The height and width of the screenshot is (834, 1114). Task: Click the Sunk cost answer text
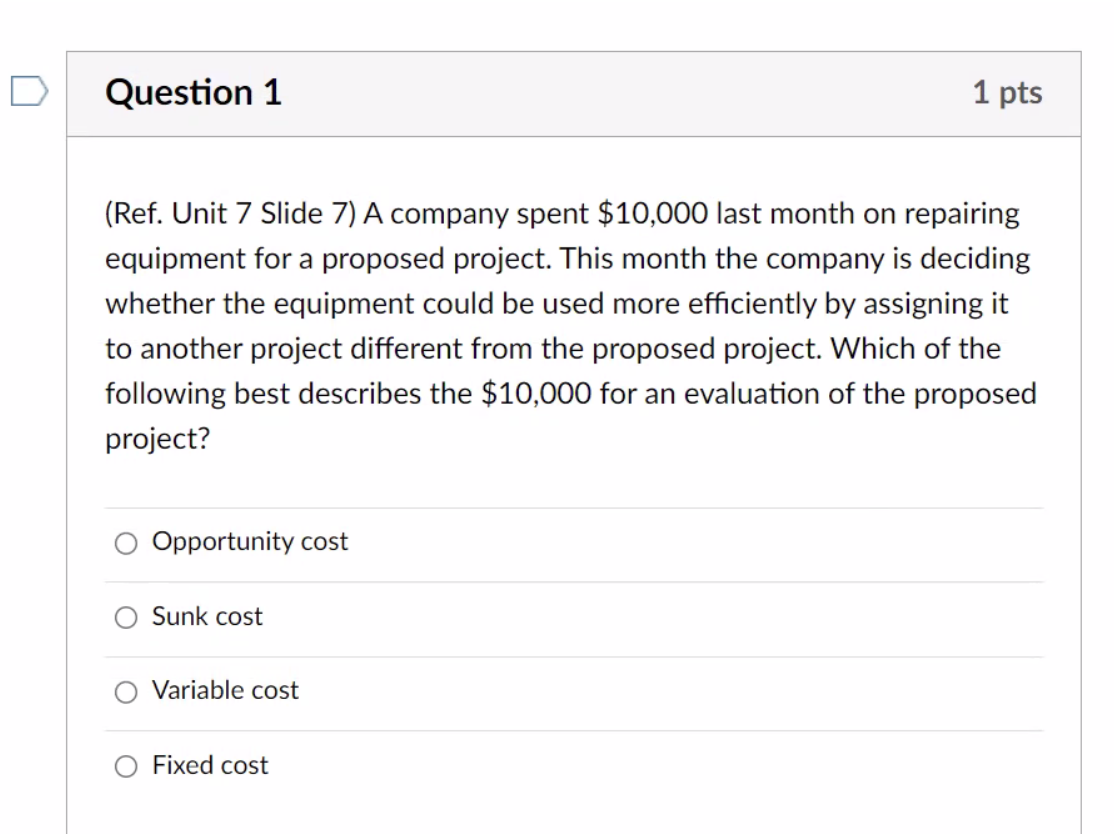(205, 617)
